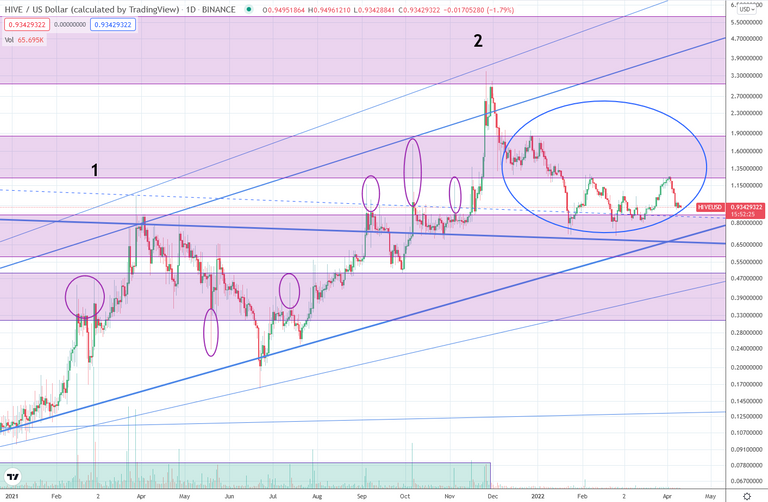The image size is (768, 502).
Task: Click the 0.28000000 price axis label
Action: pos(746,333)
